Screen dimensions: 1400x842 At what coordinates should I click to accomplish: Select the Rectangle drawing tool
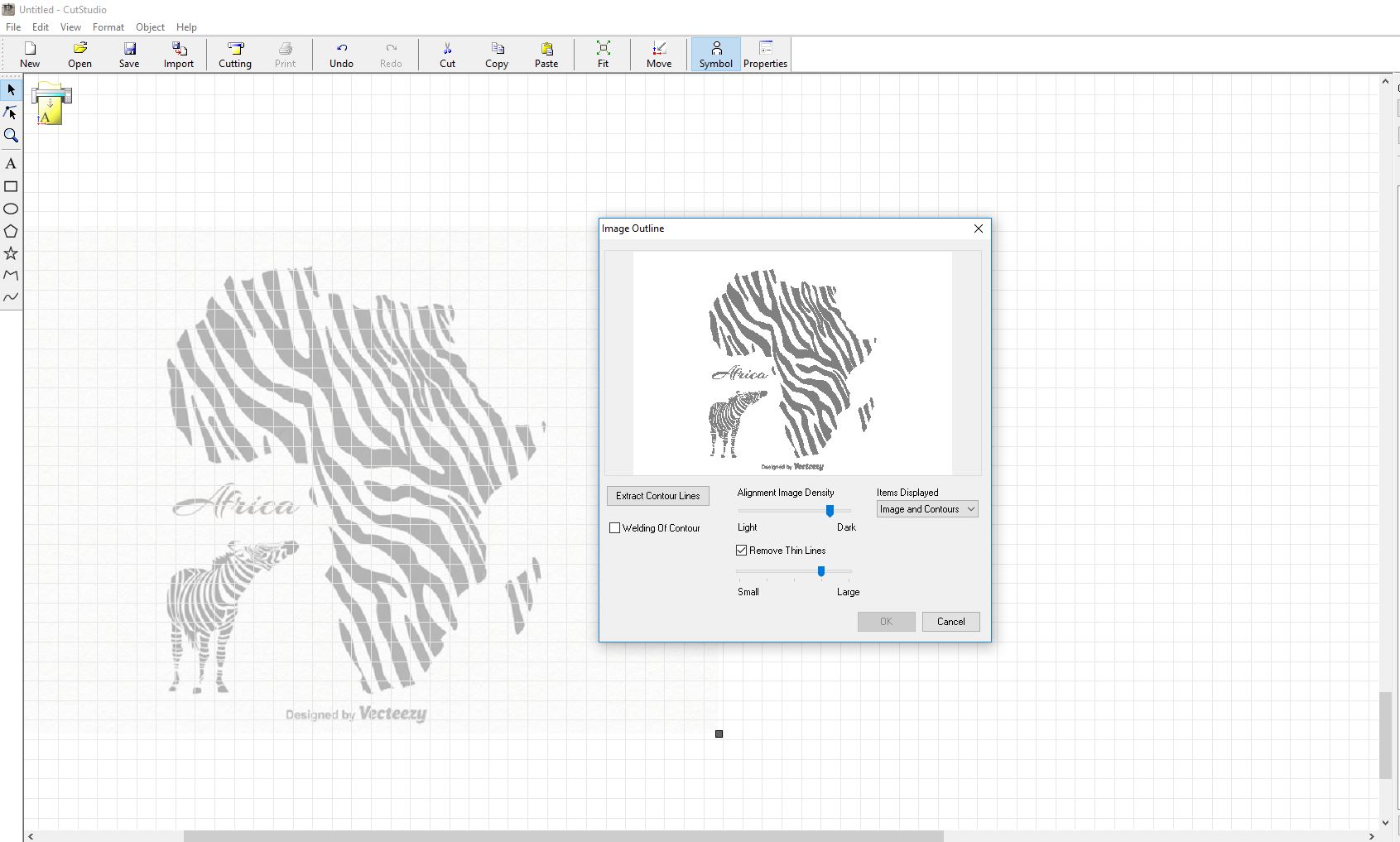click(x=11, y=186)
